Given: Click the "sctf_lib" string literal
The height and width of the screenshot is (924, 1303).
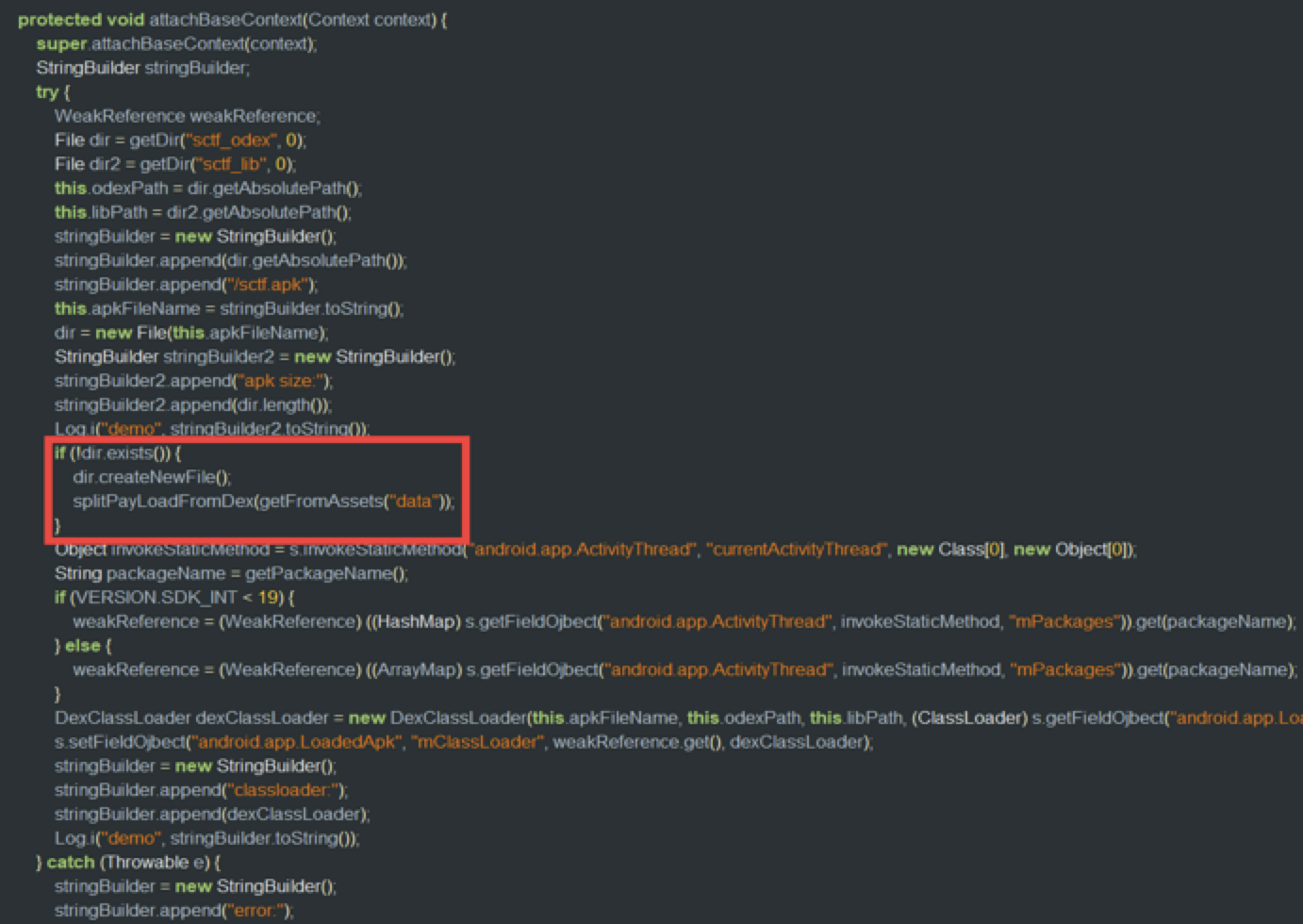Looking at the screenshot, I should click(x=232, y=164).
